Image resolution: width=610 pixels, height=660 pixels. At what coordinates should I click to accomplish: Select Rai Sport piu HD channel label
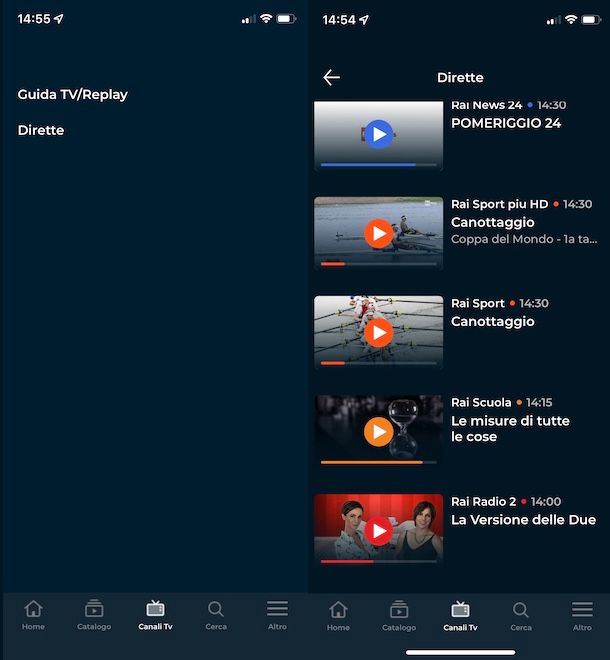[500, 204]
